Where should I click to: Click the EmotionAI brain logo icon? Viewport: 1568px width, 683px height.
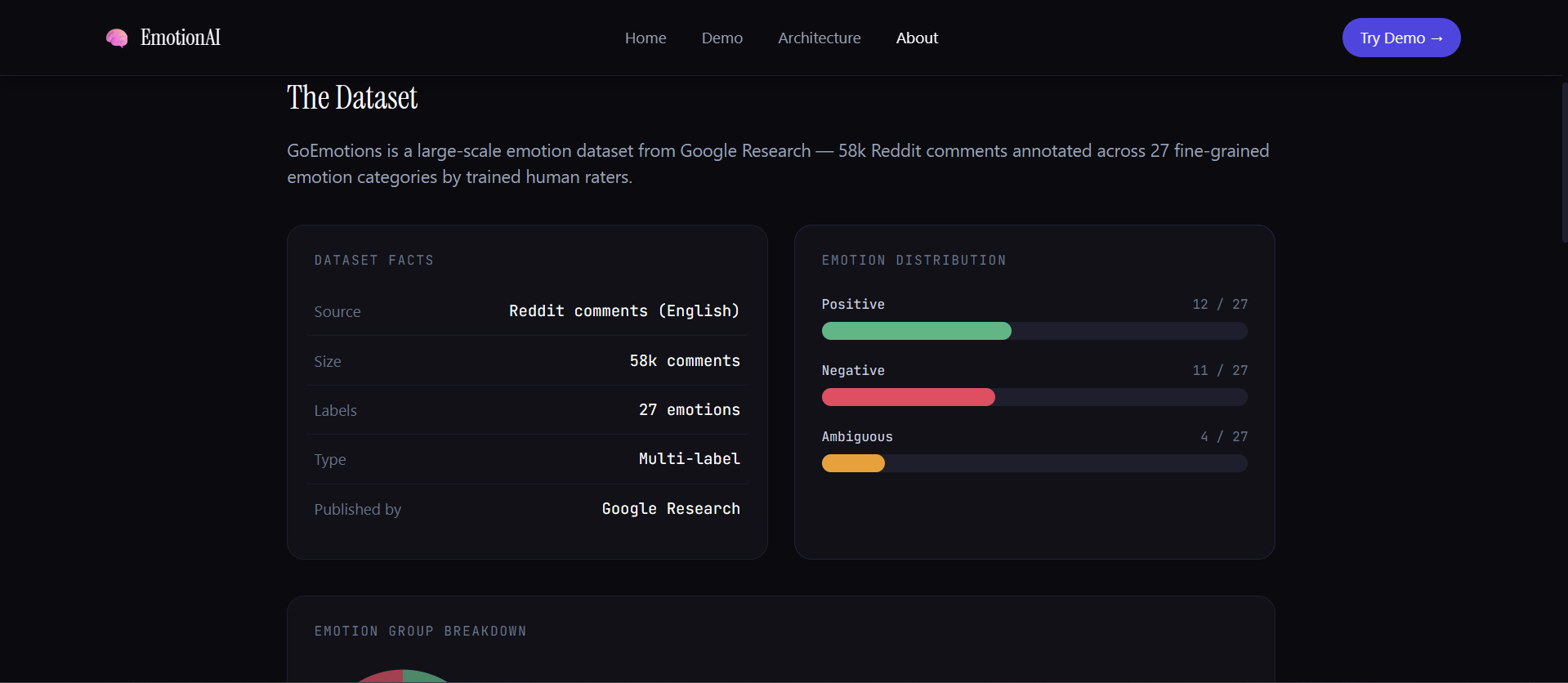pyautogui.click(x=117, y=38)
